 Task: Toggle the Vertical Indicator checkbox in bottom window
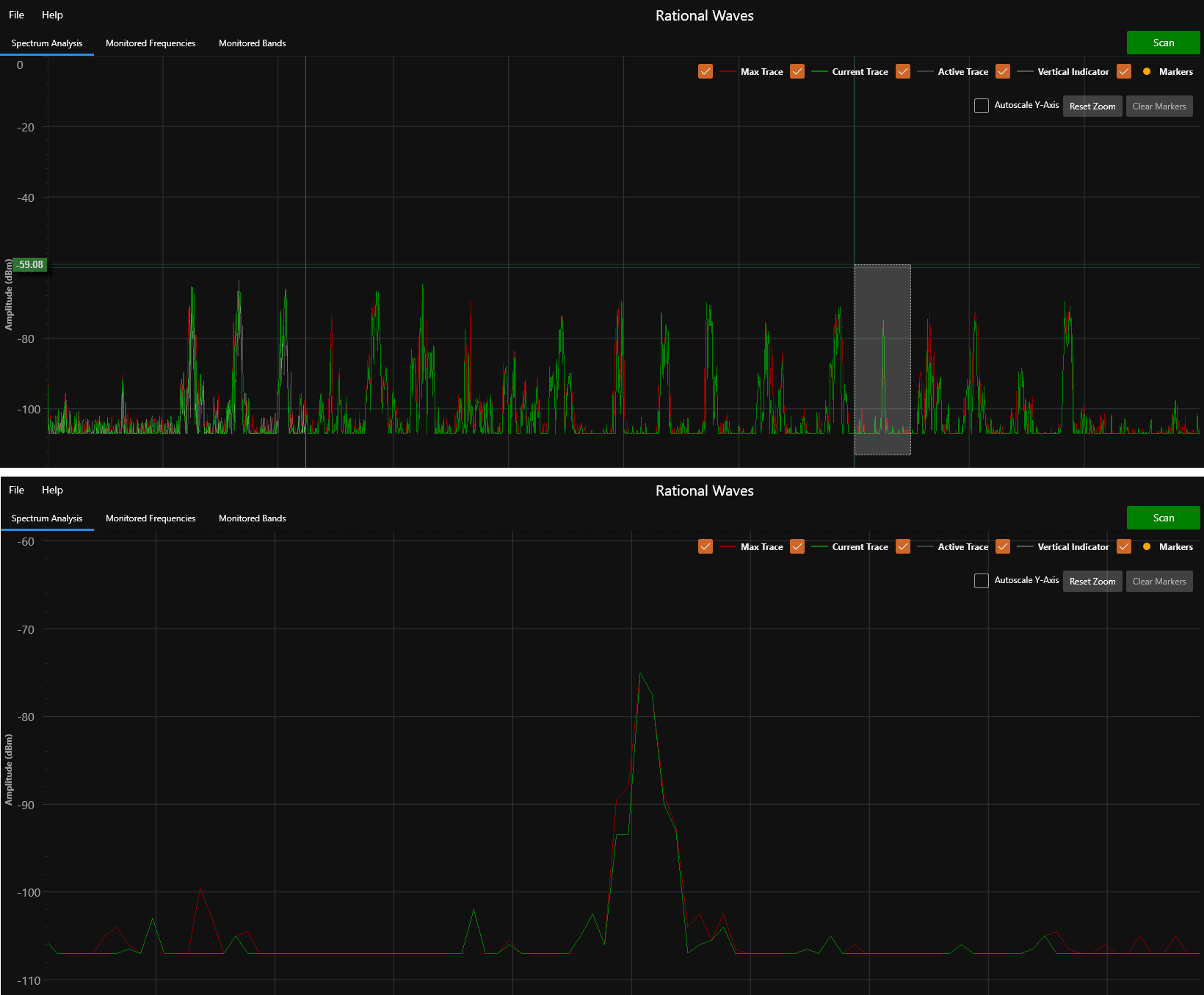(1002, 546)
